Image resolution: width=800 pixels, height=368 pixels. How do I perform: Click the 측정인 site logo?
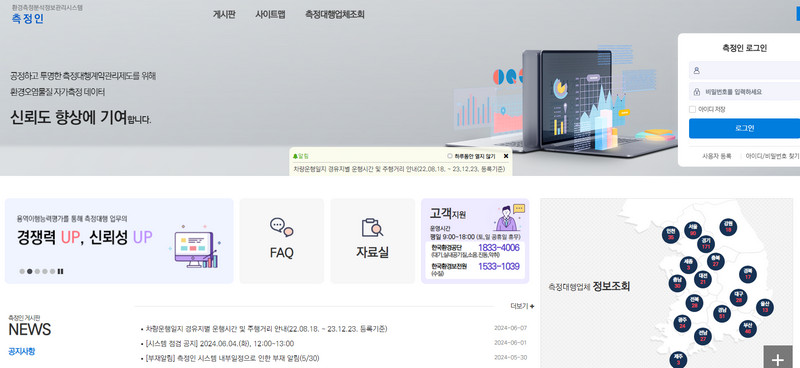click(28, 19)
